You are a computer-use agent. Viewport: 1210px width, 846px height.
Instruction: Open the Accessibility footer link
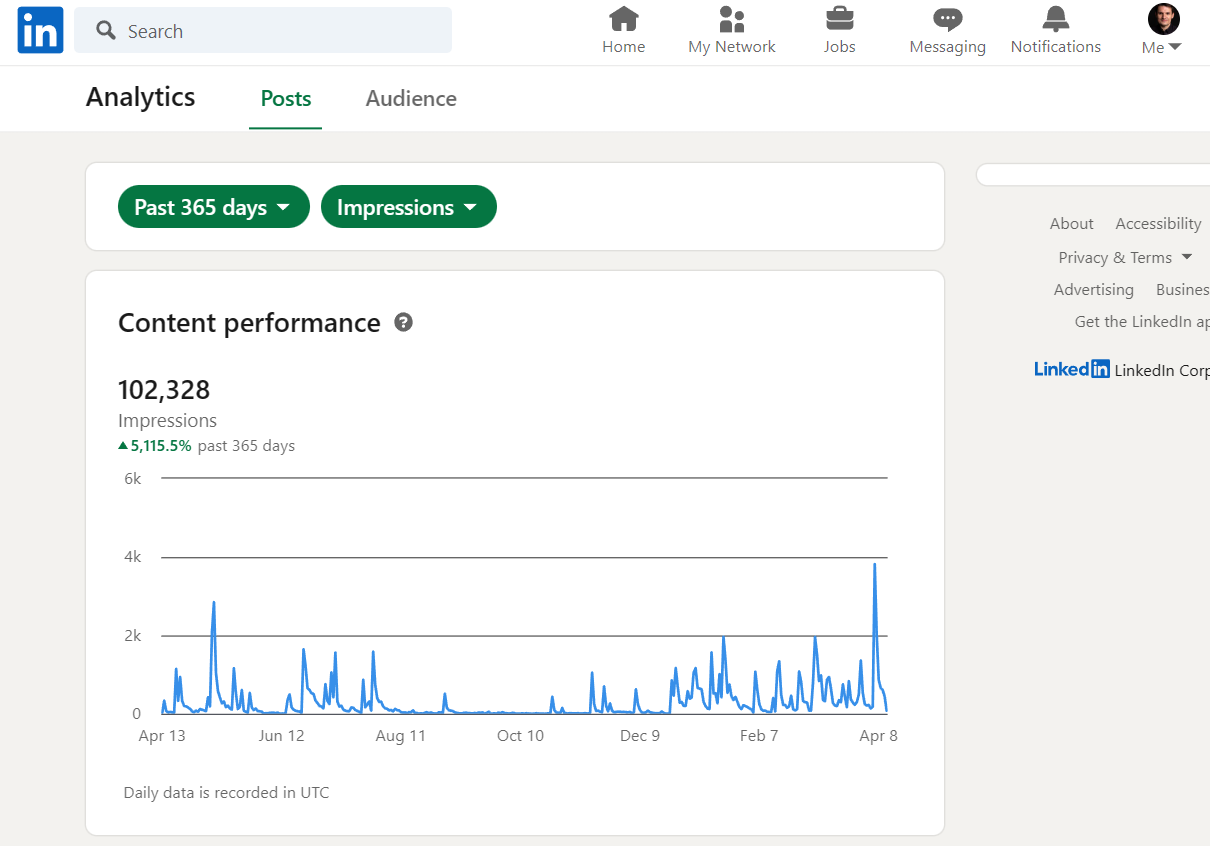(x=1158, y=223)
